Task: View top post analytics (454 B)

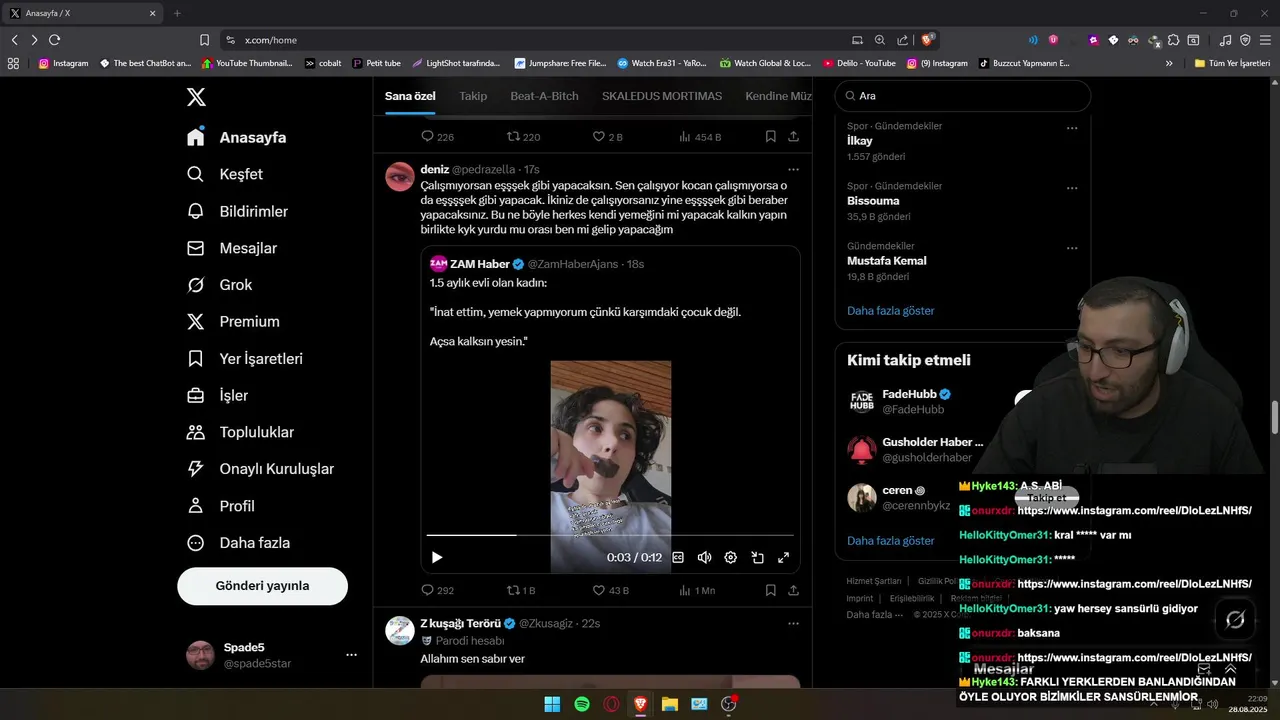Action: [700, 136]
